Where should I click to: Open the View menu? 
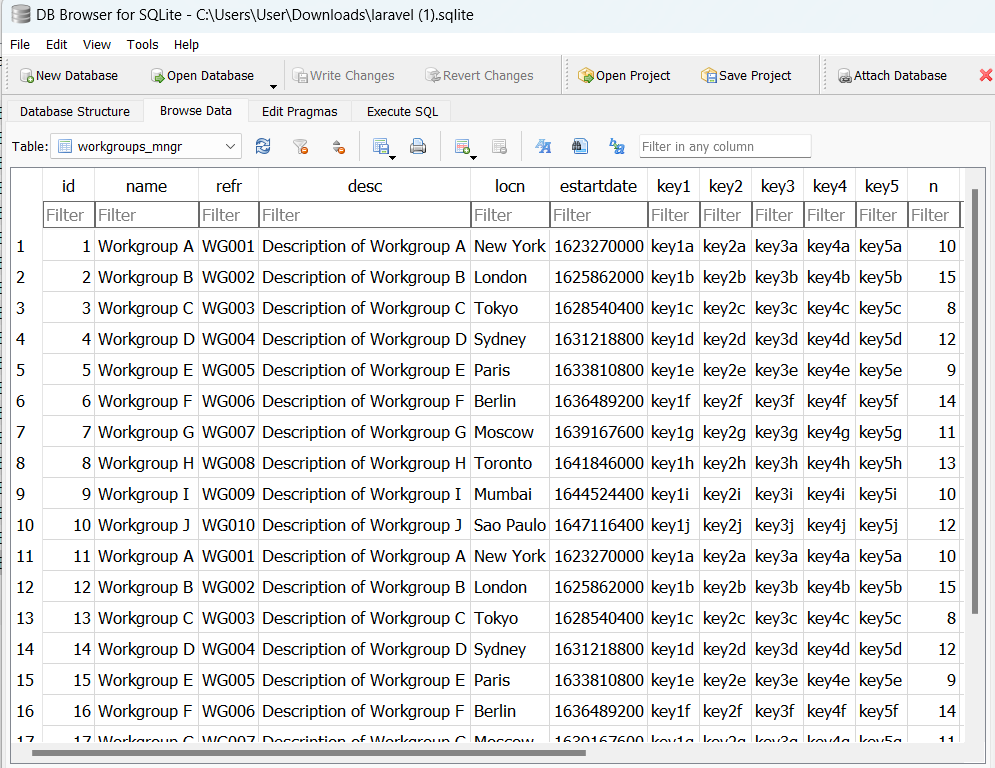[96, 44]
